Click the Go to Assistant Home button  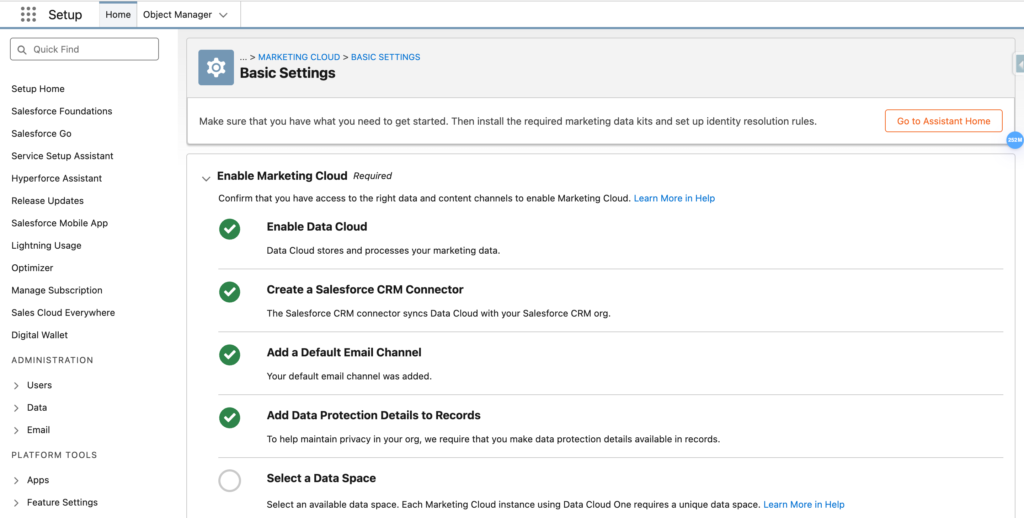pyautogui.click(x=942, y=121)
